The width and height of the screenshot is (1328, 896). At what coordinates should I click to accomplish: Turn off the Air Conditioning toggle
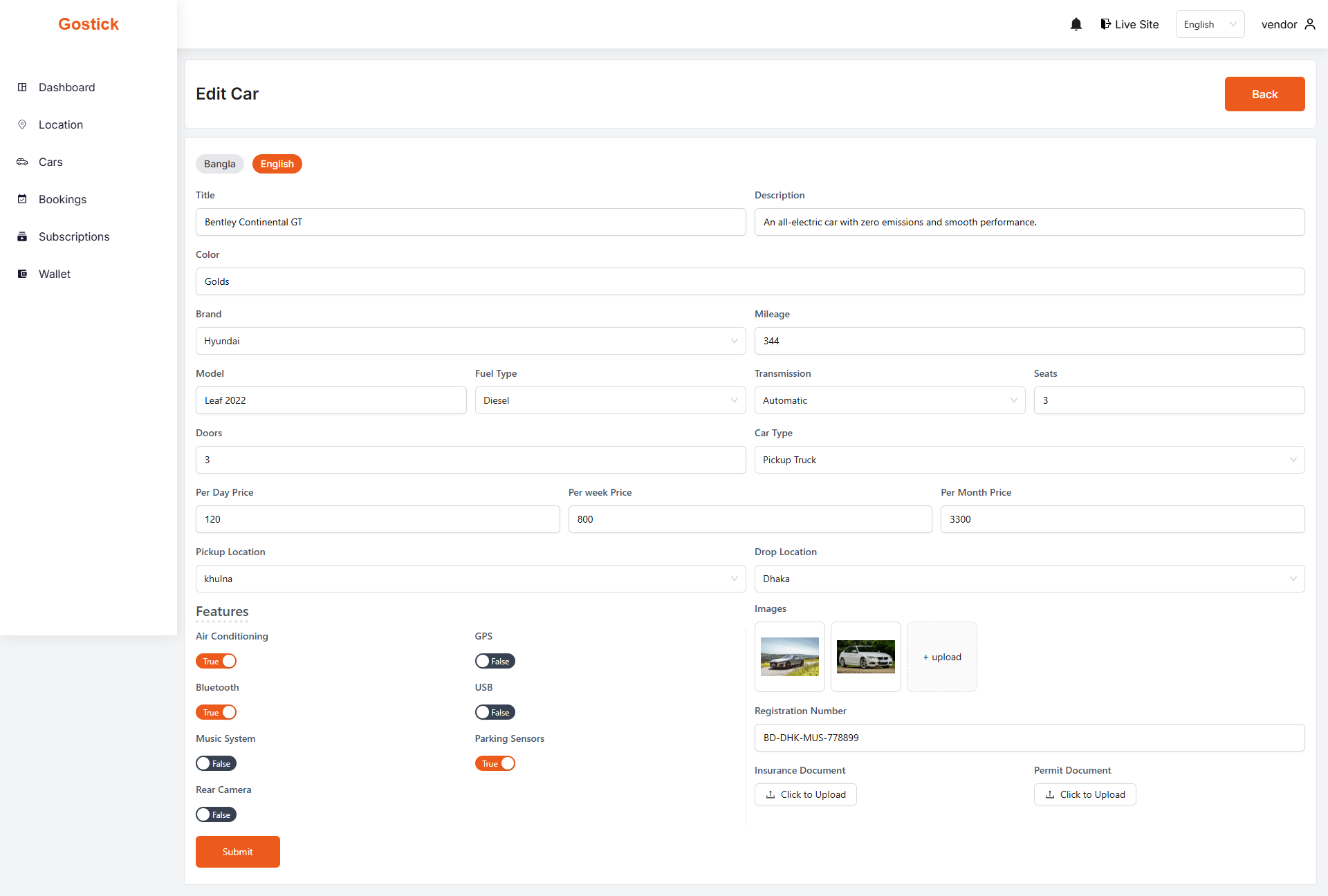point(216,661)
